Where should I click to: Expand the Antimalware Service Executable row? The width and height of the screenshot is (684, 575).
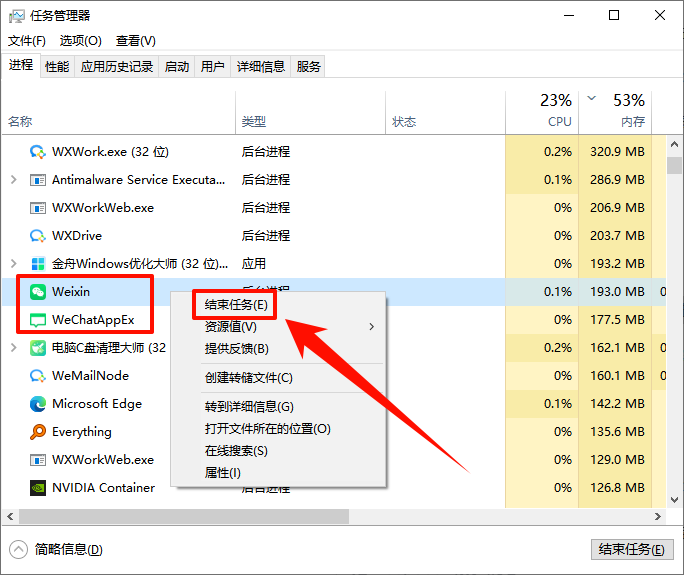[x=14, y=180]
